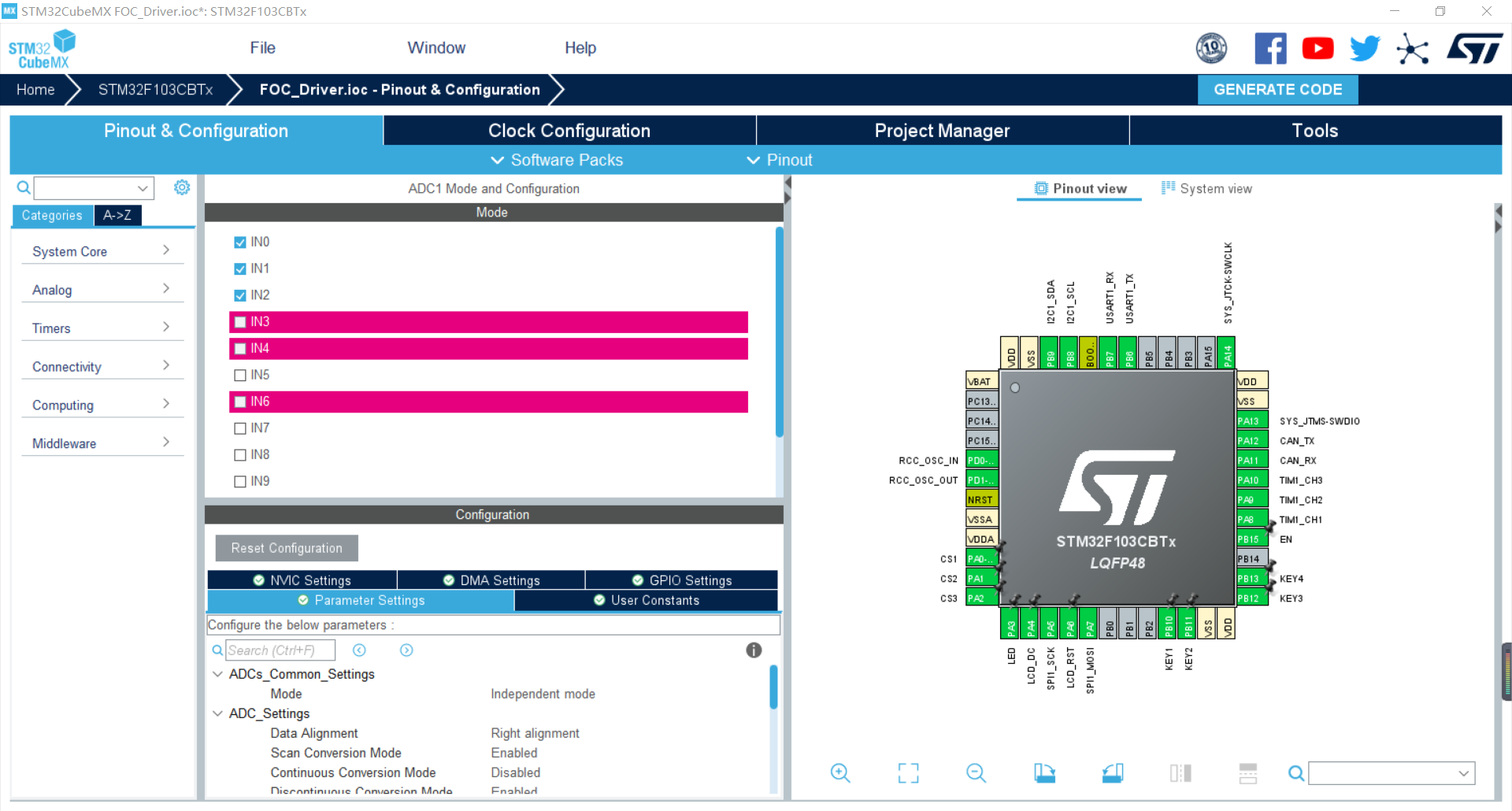Uncheck the IN1 channel checkbox
Viewport: 1512px width, 811px height.
240,269
